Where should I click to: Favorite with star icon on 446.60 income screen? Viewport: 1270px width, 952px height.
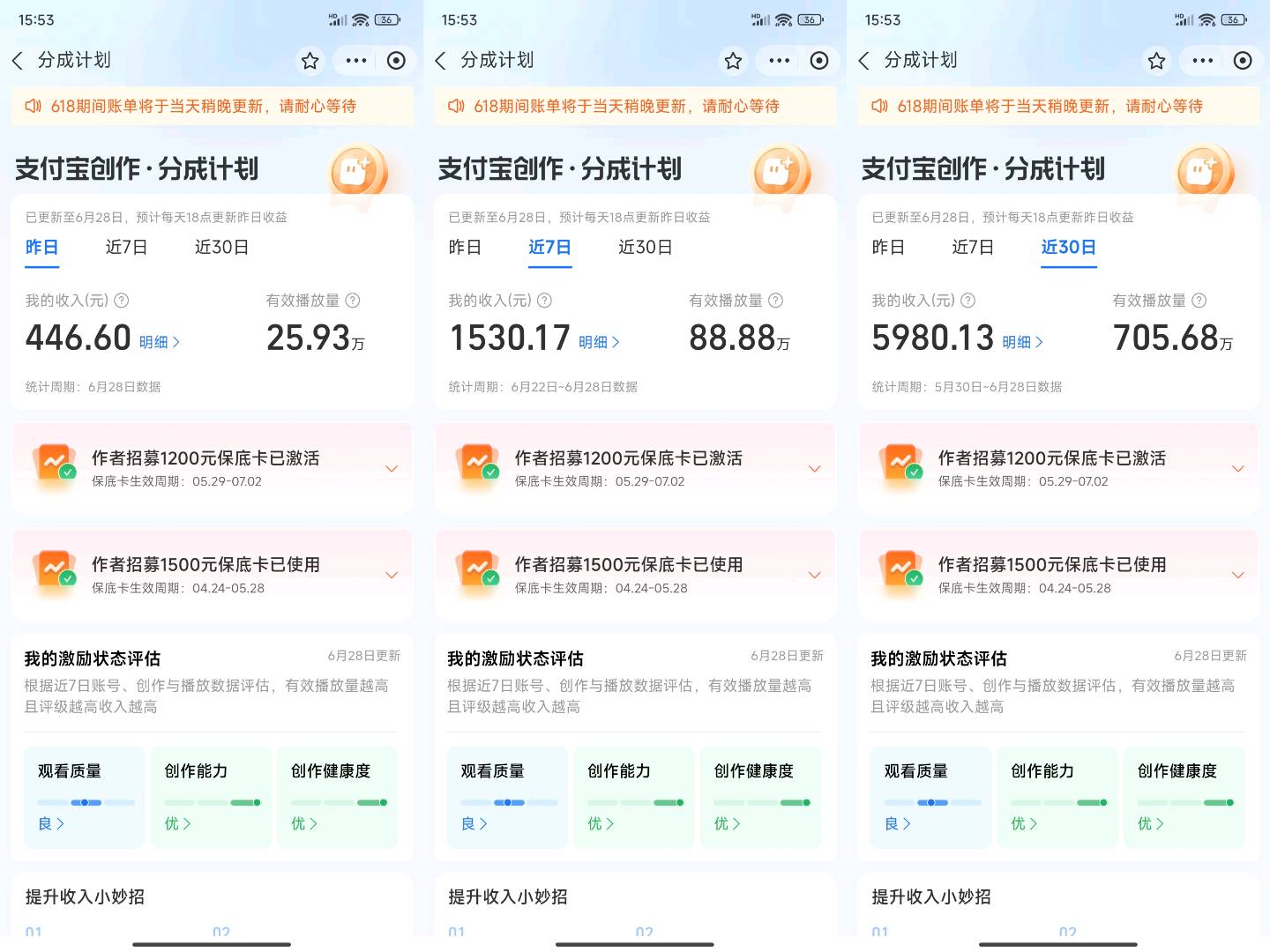[x=310, y=61]
